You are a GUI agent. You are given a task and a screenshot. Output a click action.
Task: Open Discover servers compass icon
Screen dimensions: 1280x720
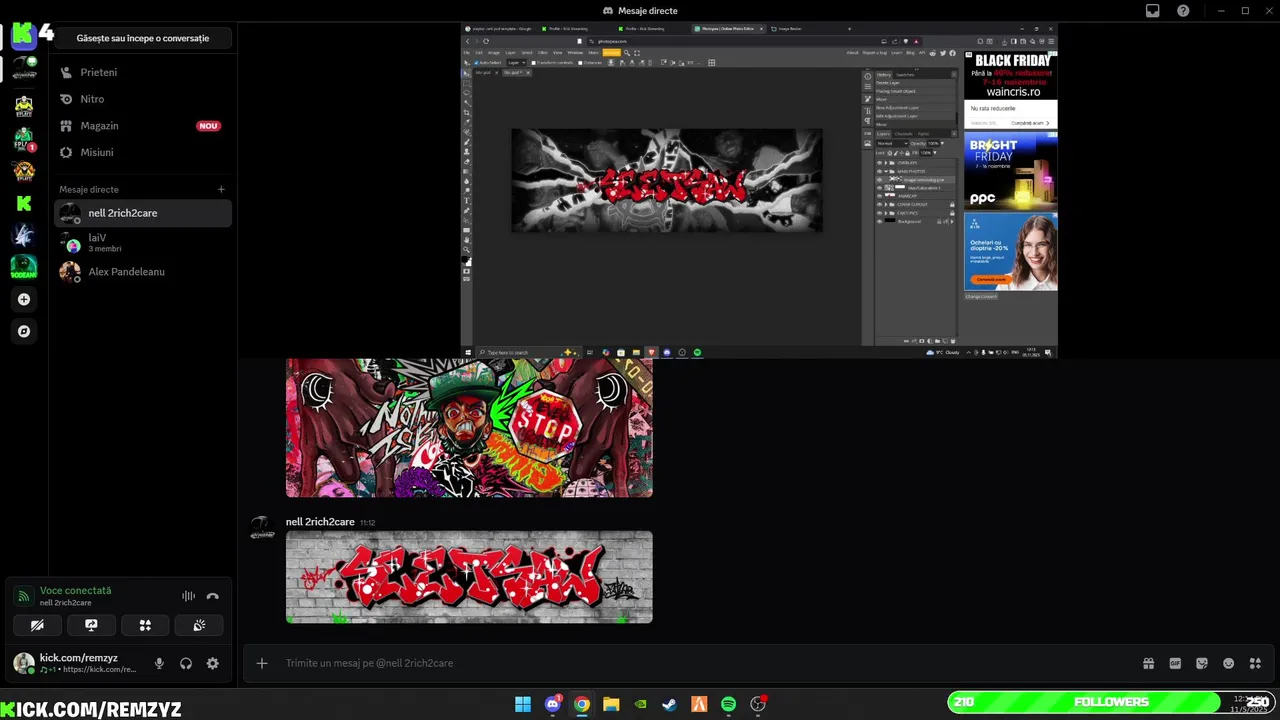point(24,331)
